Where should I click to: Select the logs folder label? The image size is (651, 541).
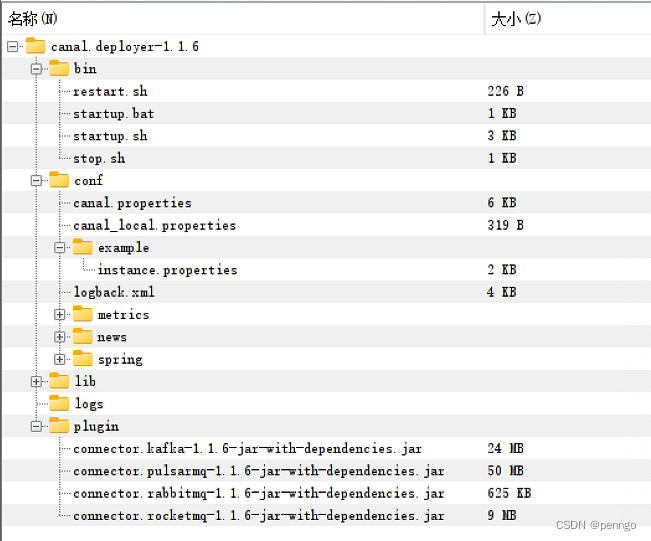pyautogui.click(x=89, y=404)
